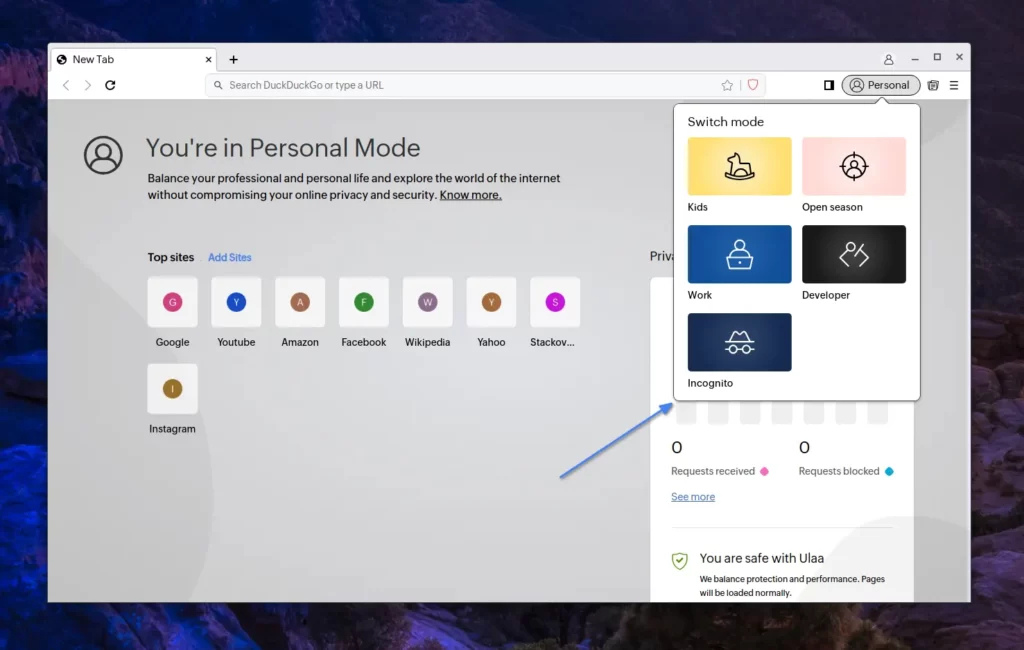
Task: Open a new tab with plus button
Action: tap(233, 59)
